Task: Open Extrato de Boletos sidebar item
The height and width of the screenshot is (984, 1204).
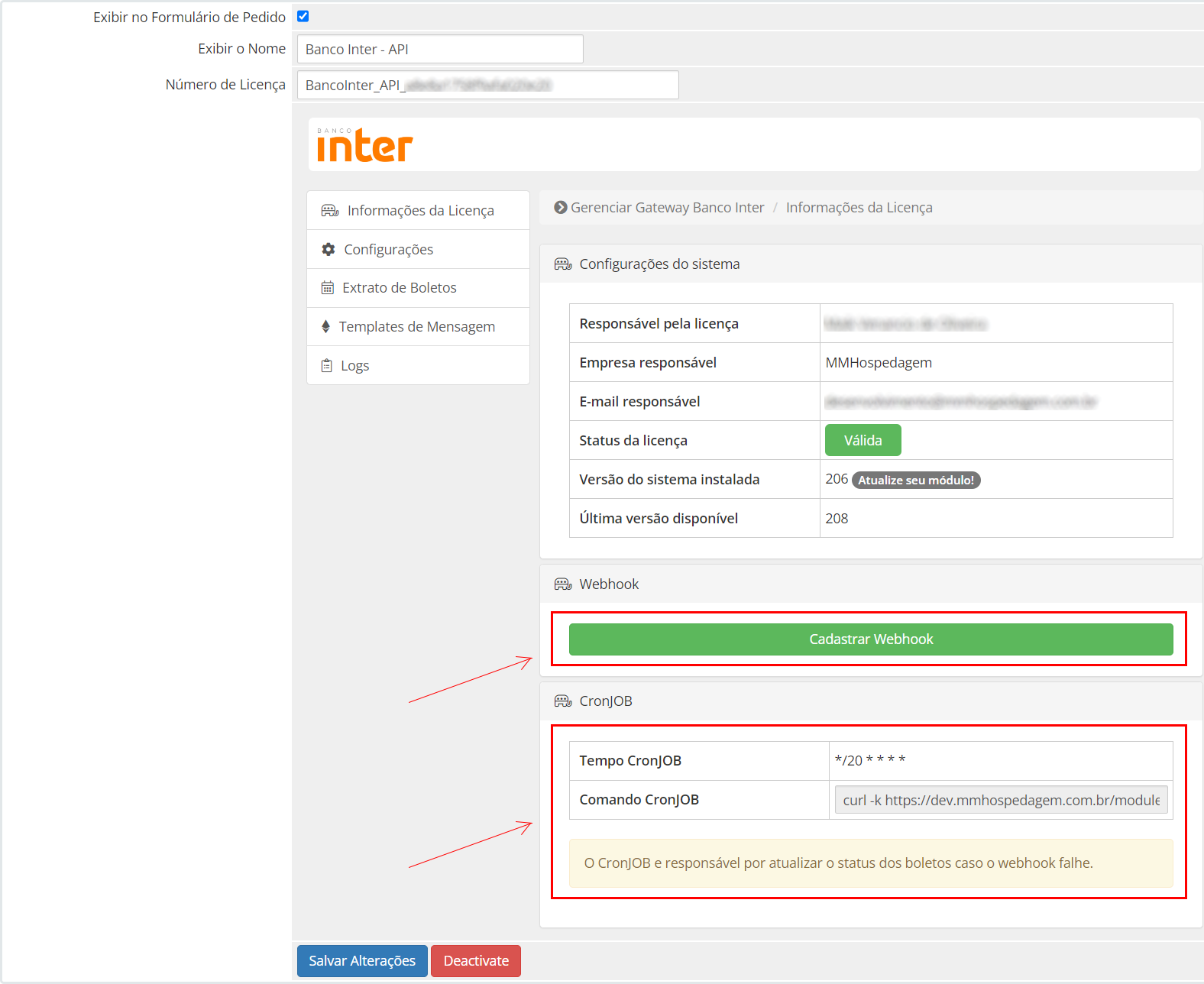Action: [x=418, y=288]
